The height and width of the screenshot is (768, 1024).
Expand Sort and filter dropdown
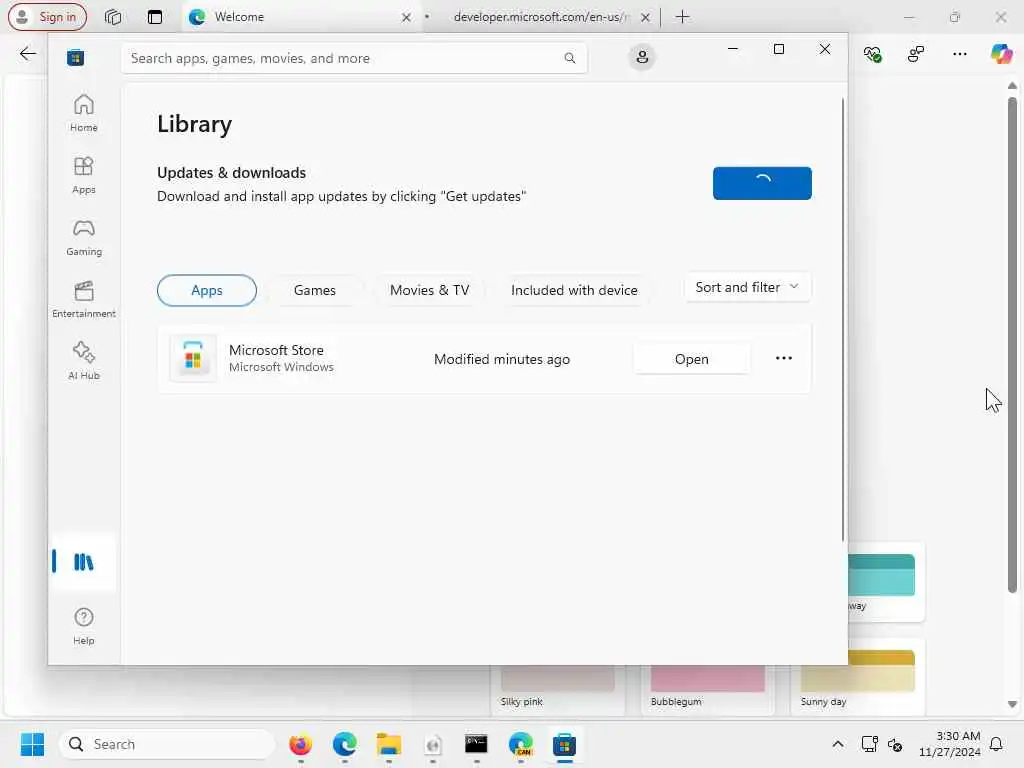[748, 287]
